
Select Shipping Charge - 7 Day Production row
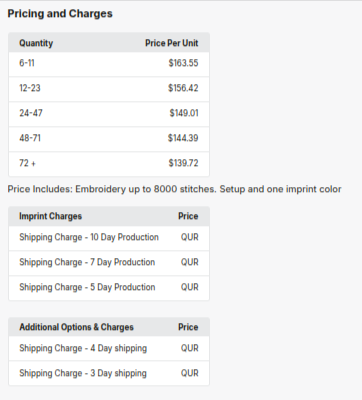109,263
